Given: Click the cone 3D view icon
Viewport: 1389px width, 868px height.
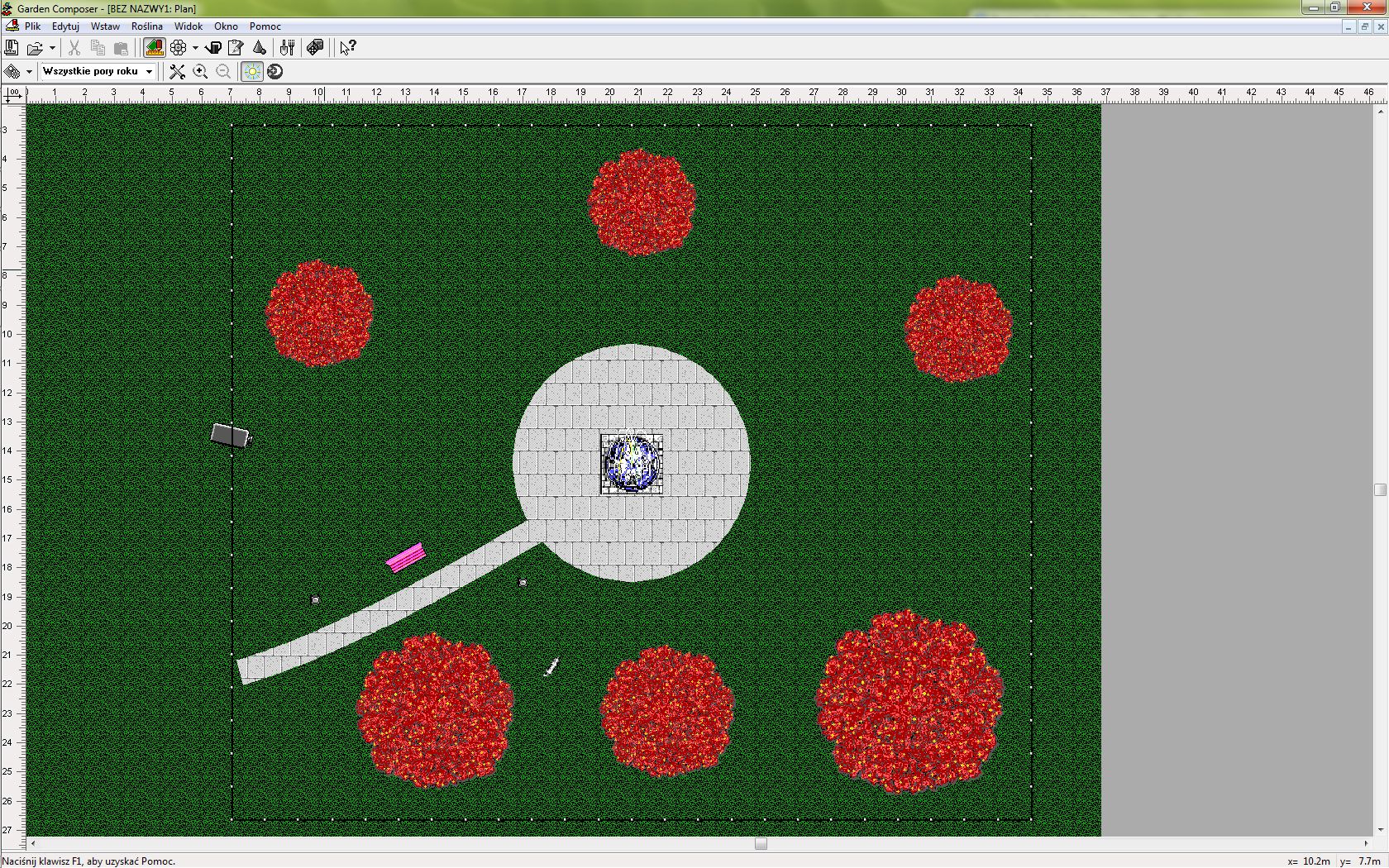Looking at the screenshot, I should 260,48.
